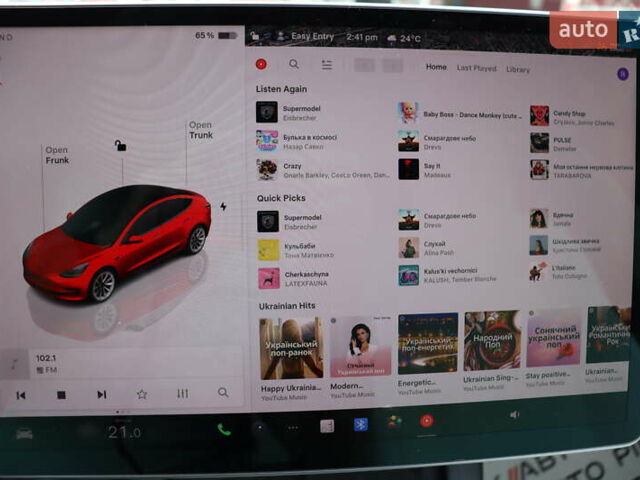Play Baby Boss - Dance Monkey
Screen dimensions: 640x480
[460, 113]
